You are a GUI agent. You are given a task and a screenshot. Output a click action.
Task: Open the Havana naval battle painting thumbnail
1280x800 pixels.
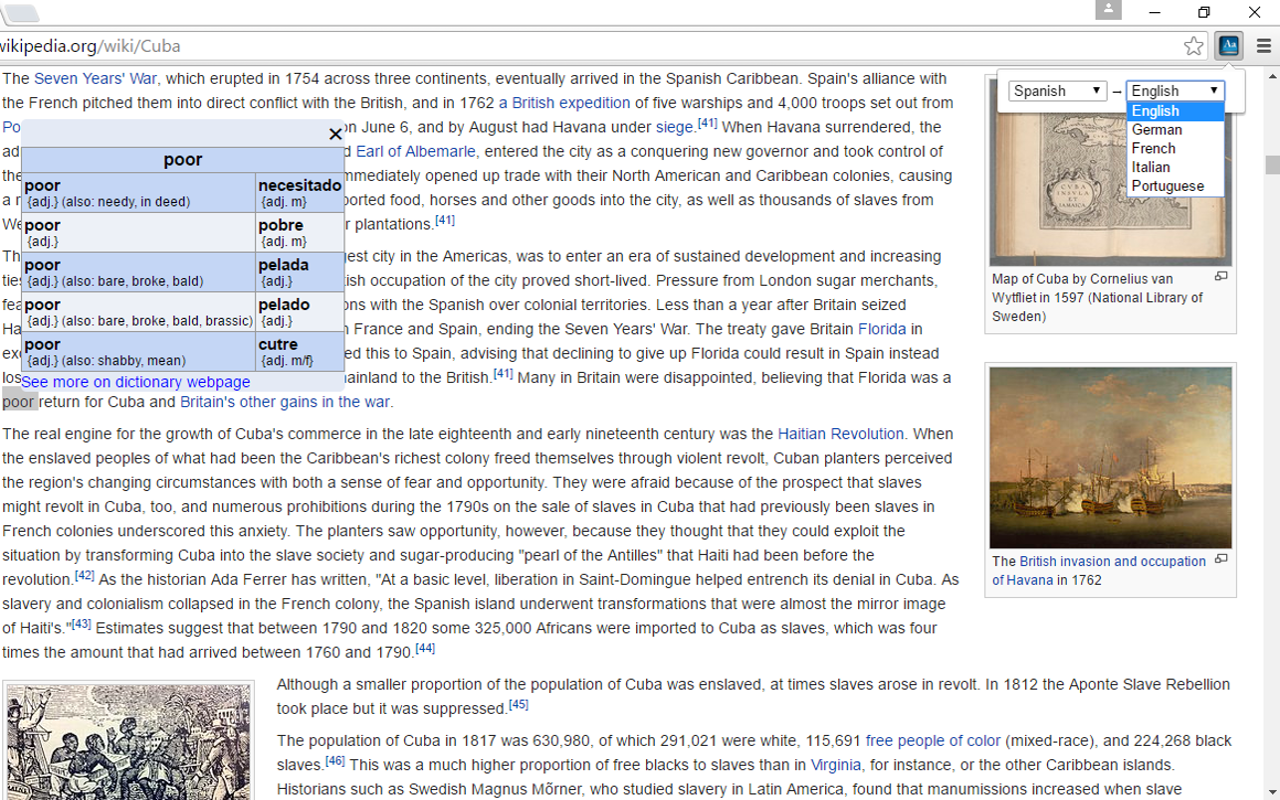[1110, 458]
